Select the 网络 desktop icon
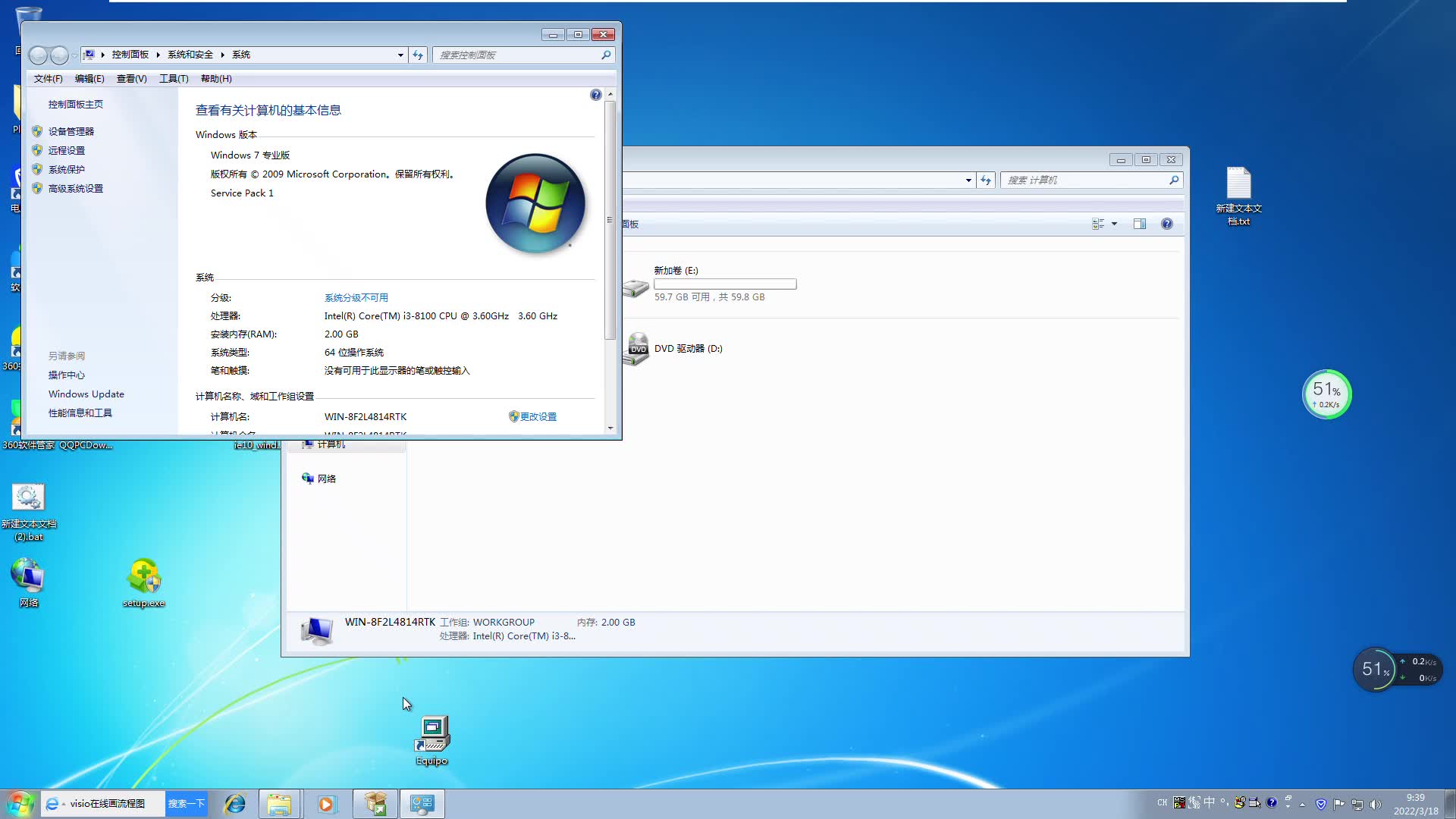 (29, 582)
